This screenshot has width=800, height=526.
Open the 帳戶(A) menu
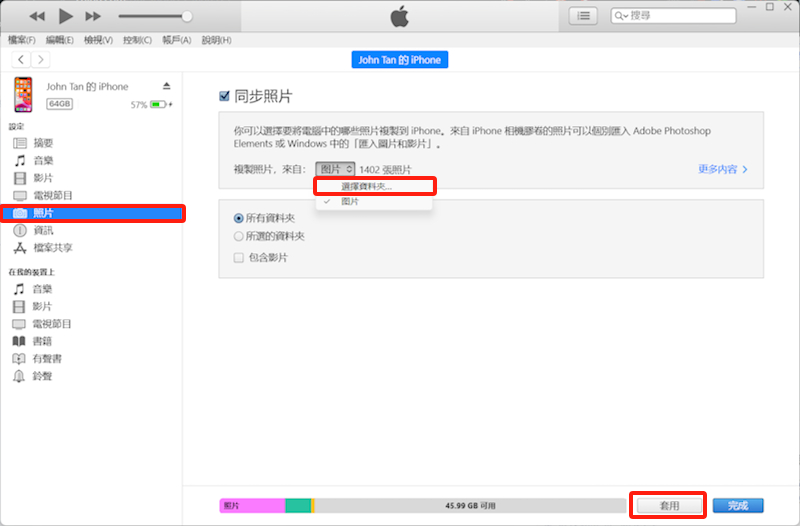(x=177, y=40)
